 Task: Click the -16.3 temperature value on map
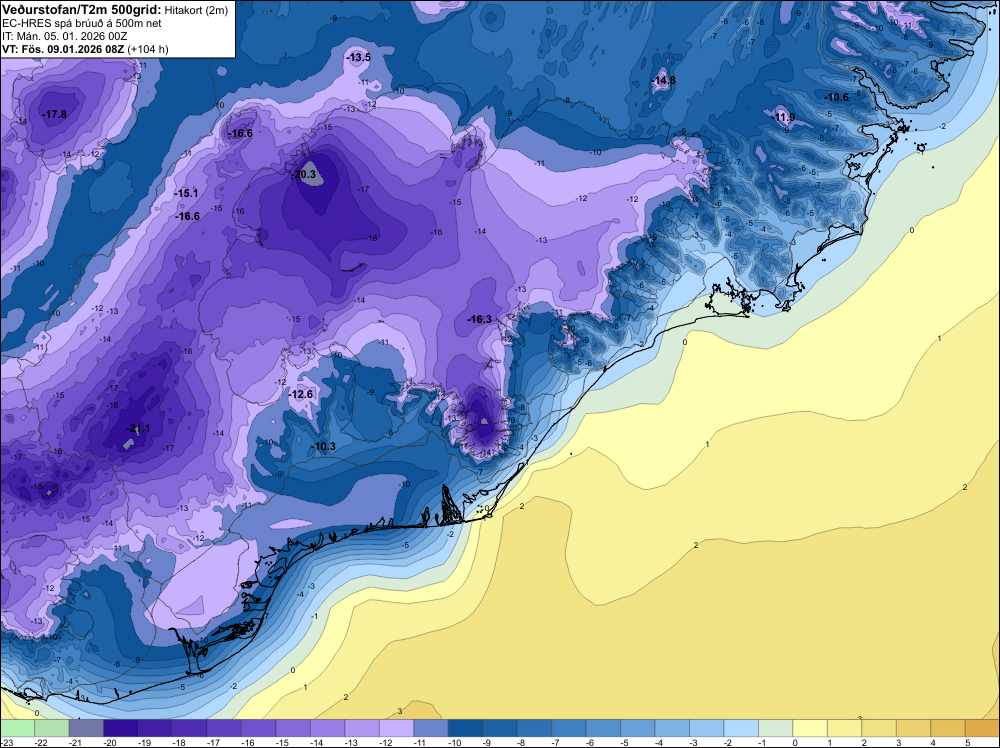[x=480, y=319]
